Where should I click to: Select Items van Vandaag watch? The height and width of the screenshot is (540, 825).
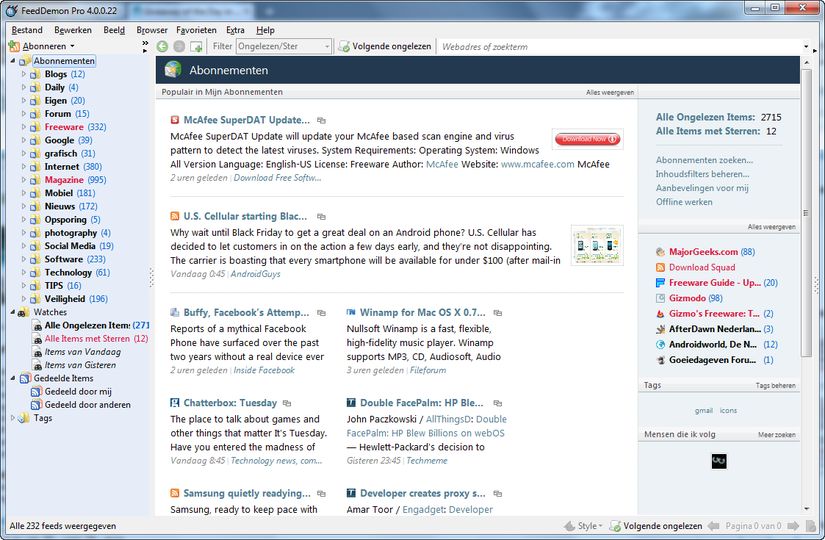pyautogui.click(x=83, y=352)
